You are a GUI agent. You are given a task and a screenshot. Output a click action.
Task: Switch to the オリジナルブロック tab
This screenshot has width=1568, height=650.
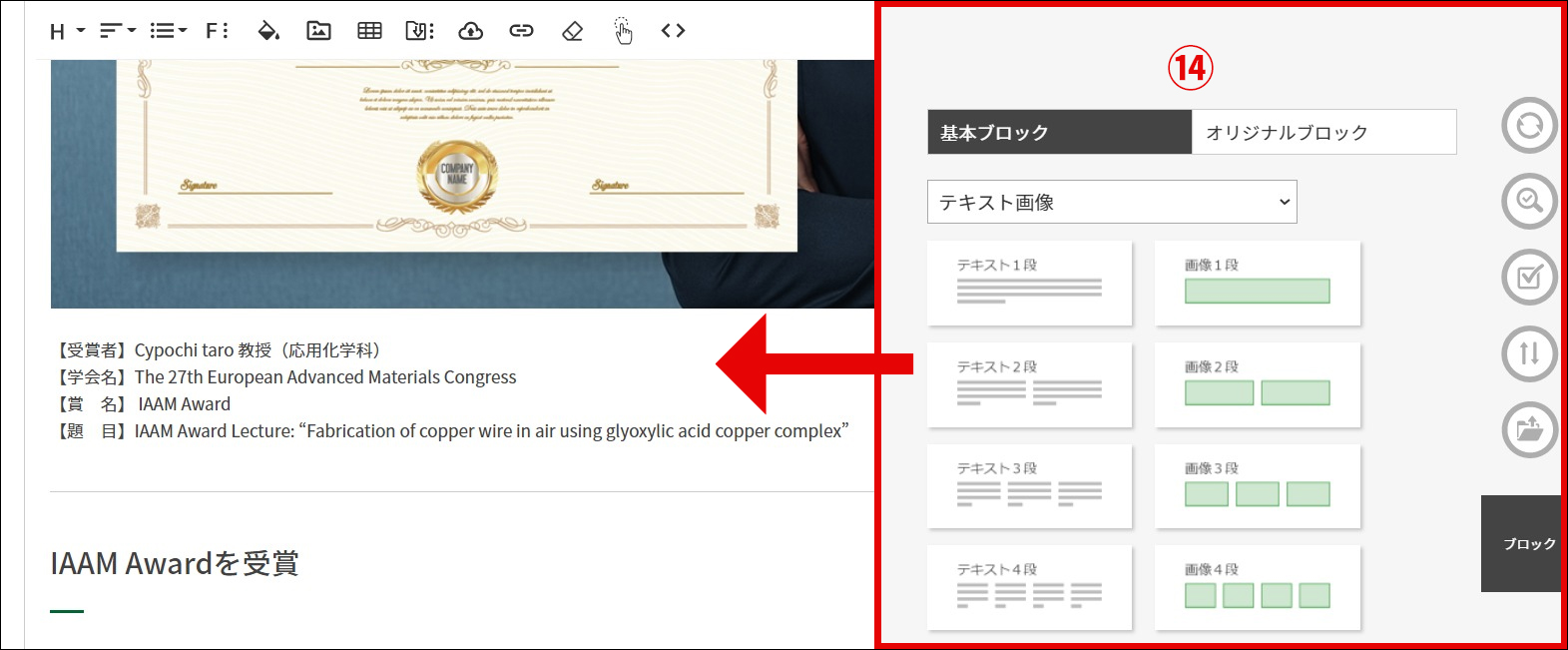tap(1324, 132)
